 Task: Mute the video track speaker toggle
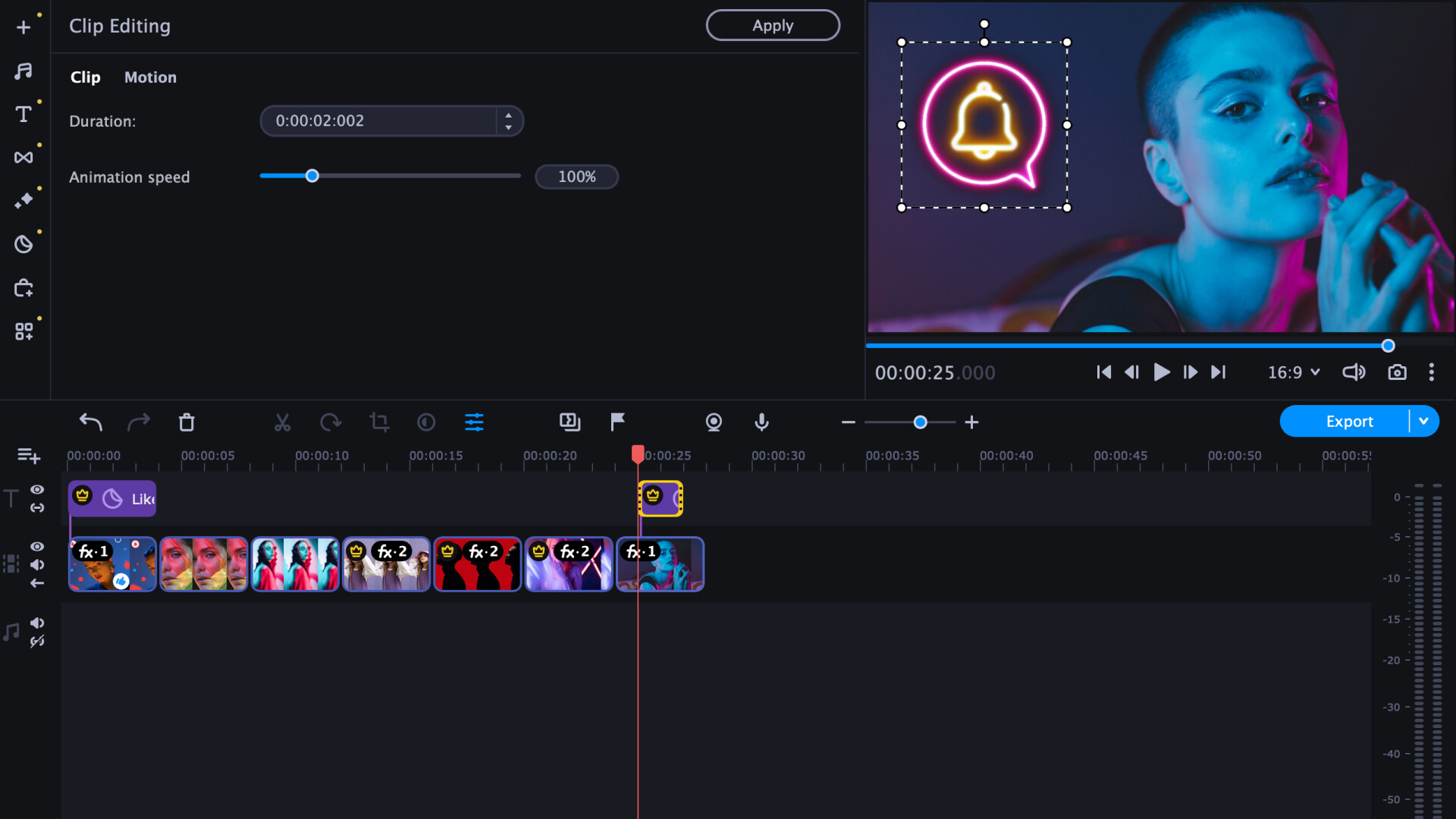[x=37, y=564]
